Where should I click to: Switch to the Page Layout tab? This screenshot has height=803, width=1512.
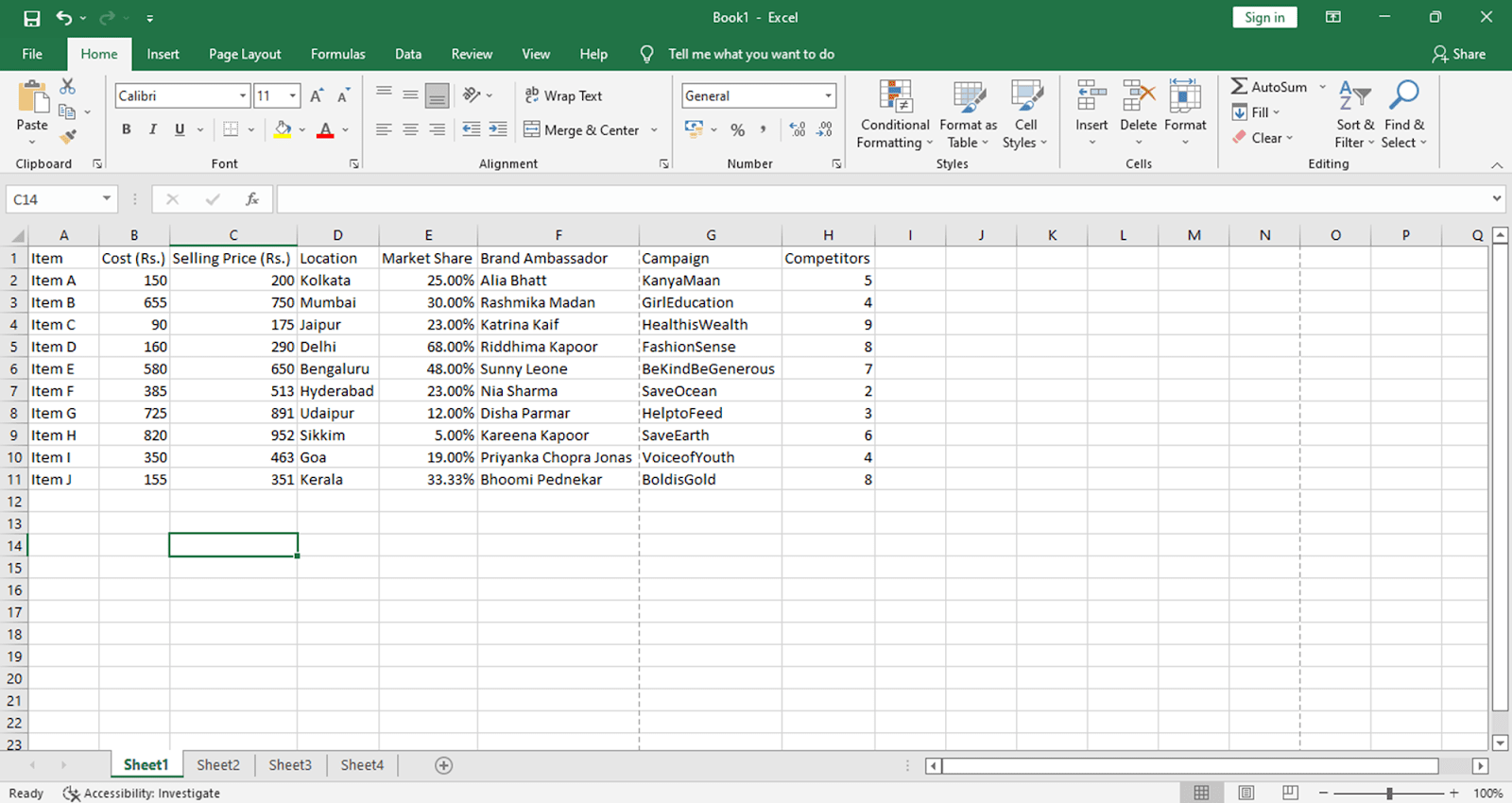245,54
